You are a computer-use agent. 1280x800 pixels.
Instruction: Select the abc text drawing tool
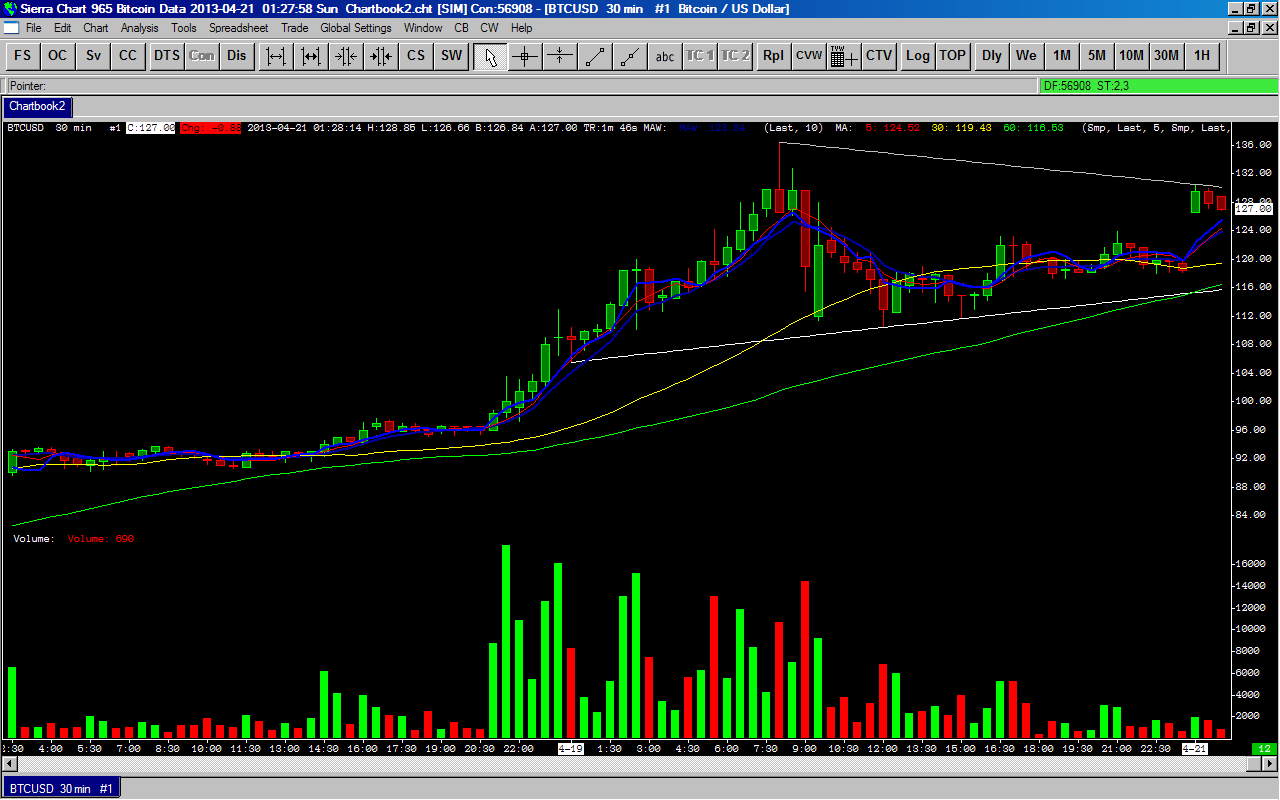[x=665, y=56]
